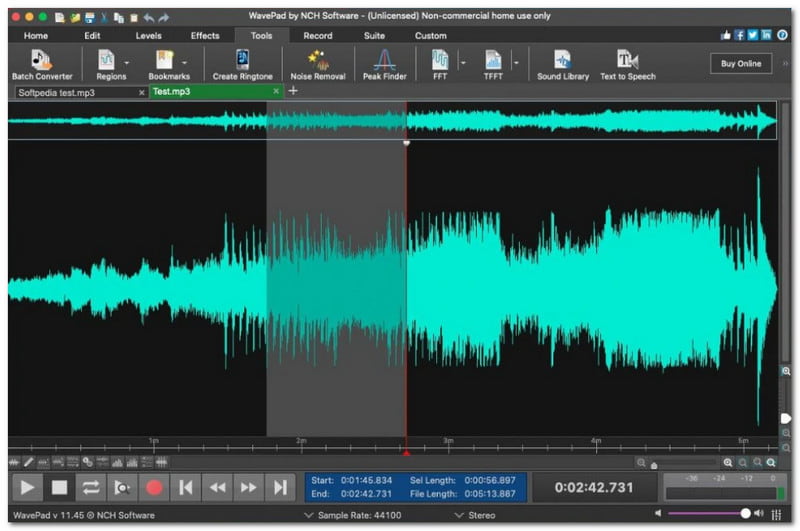Click the cut scissors icon in title bar
The image size is (800, 531).
pyautogui.click(x=104, y=17)
